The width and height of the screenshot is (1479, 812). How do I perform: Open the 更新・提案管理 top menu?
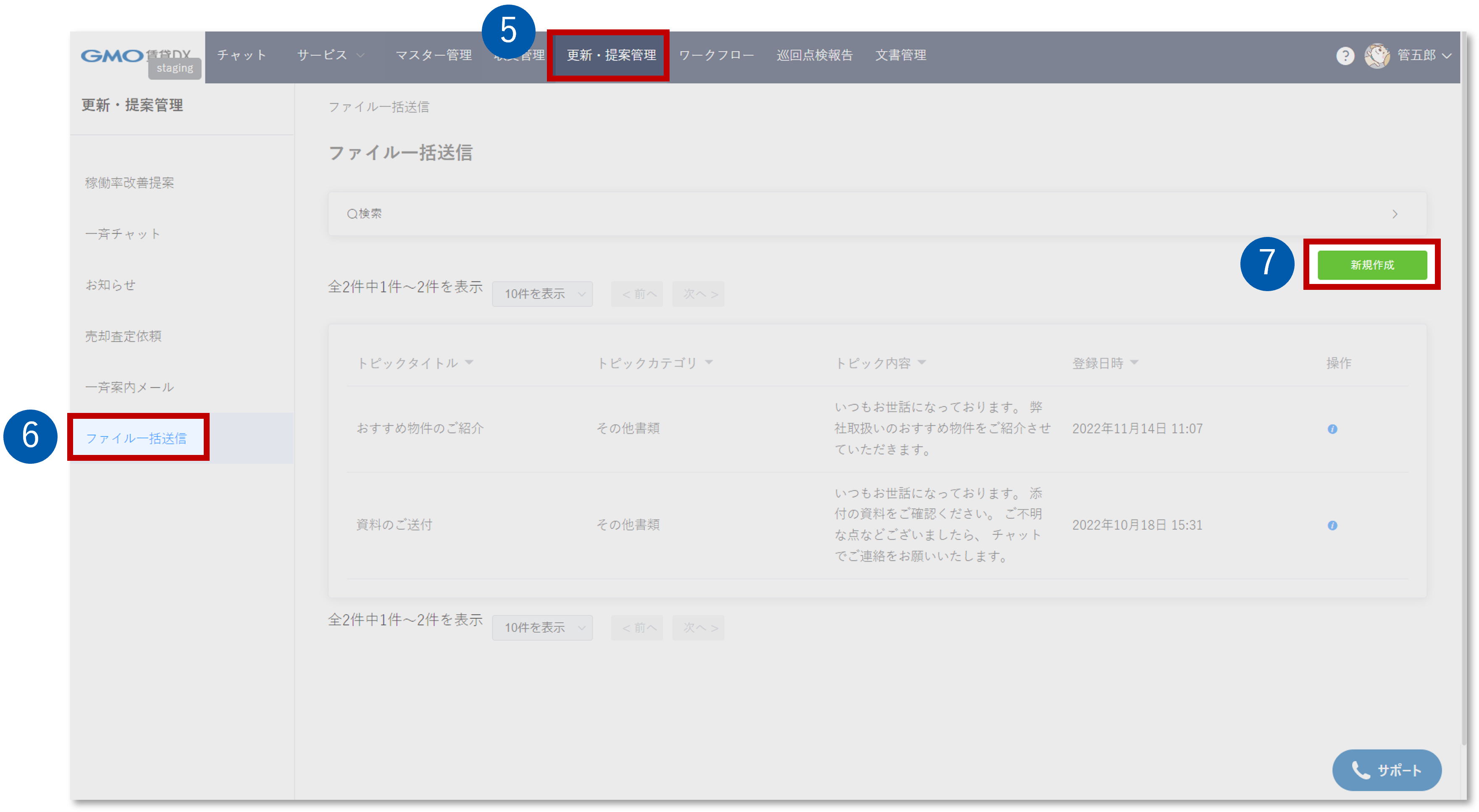611,55
